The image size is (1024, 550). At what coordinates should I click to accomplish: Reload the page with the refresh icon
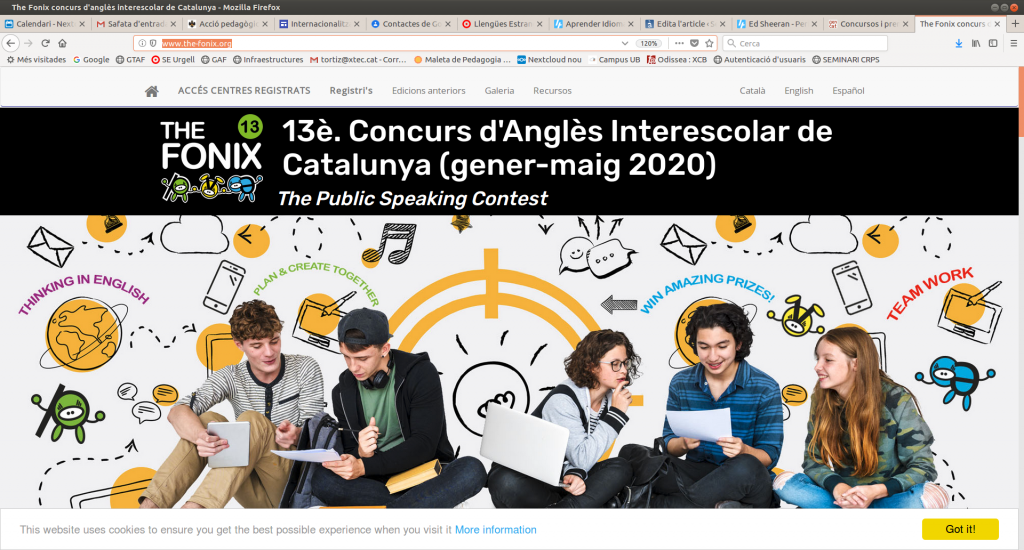coord(45,43)
